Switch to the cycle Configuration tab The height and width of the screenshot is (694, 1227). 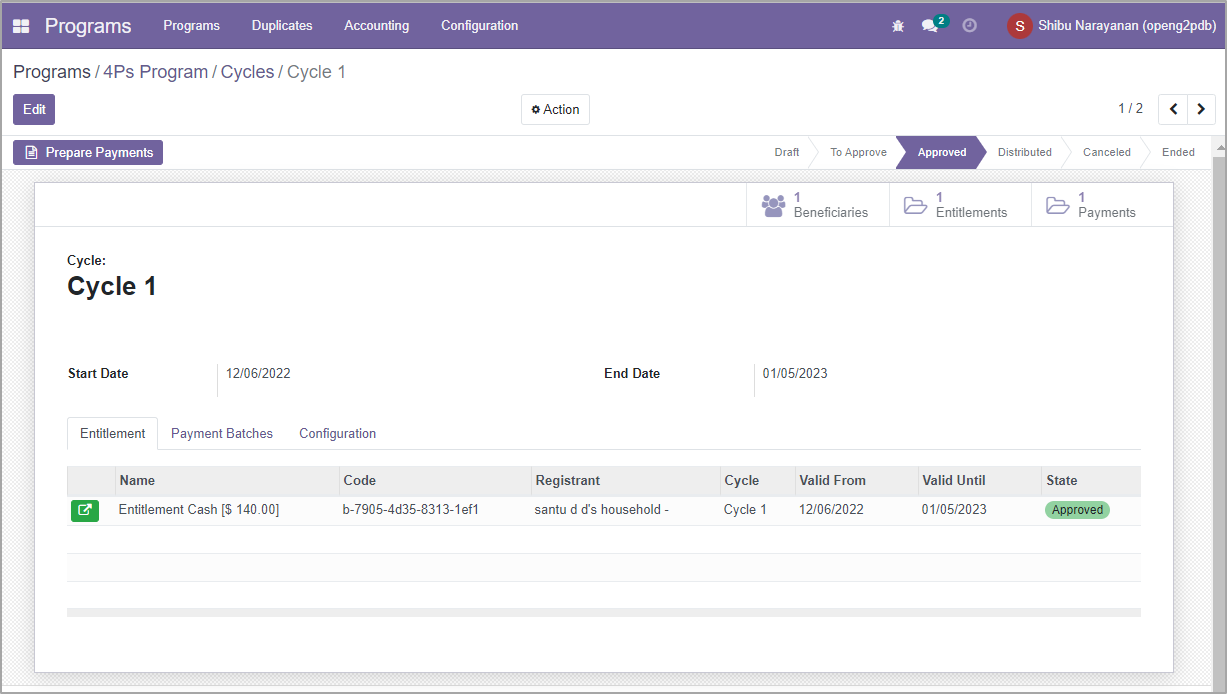coord(337,434)
